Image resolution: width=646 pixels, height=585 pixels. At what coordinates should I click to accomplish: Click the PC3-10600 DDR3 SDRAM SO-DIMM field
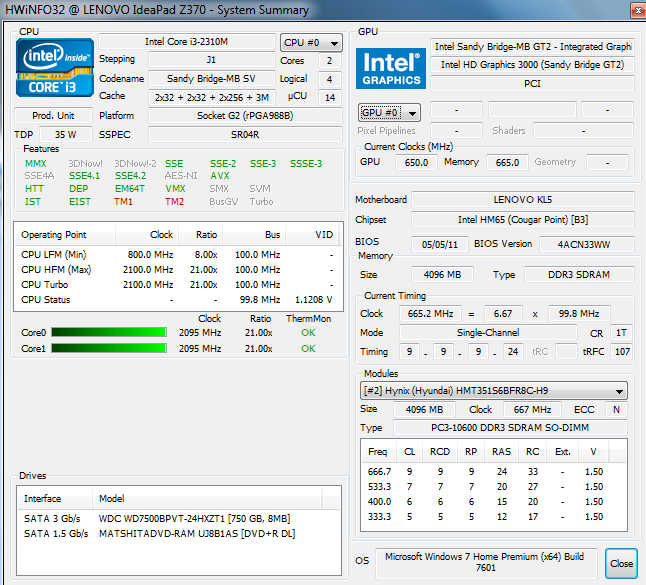510,428
